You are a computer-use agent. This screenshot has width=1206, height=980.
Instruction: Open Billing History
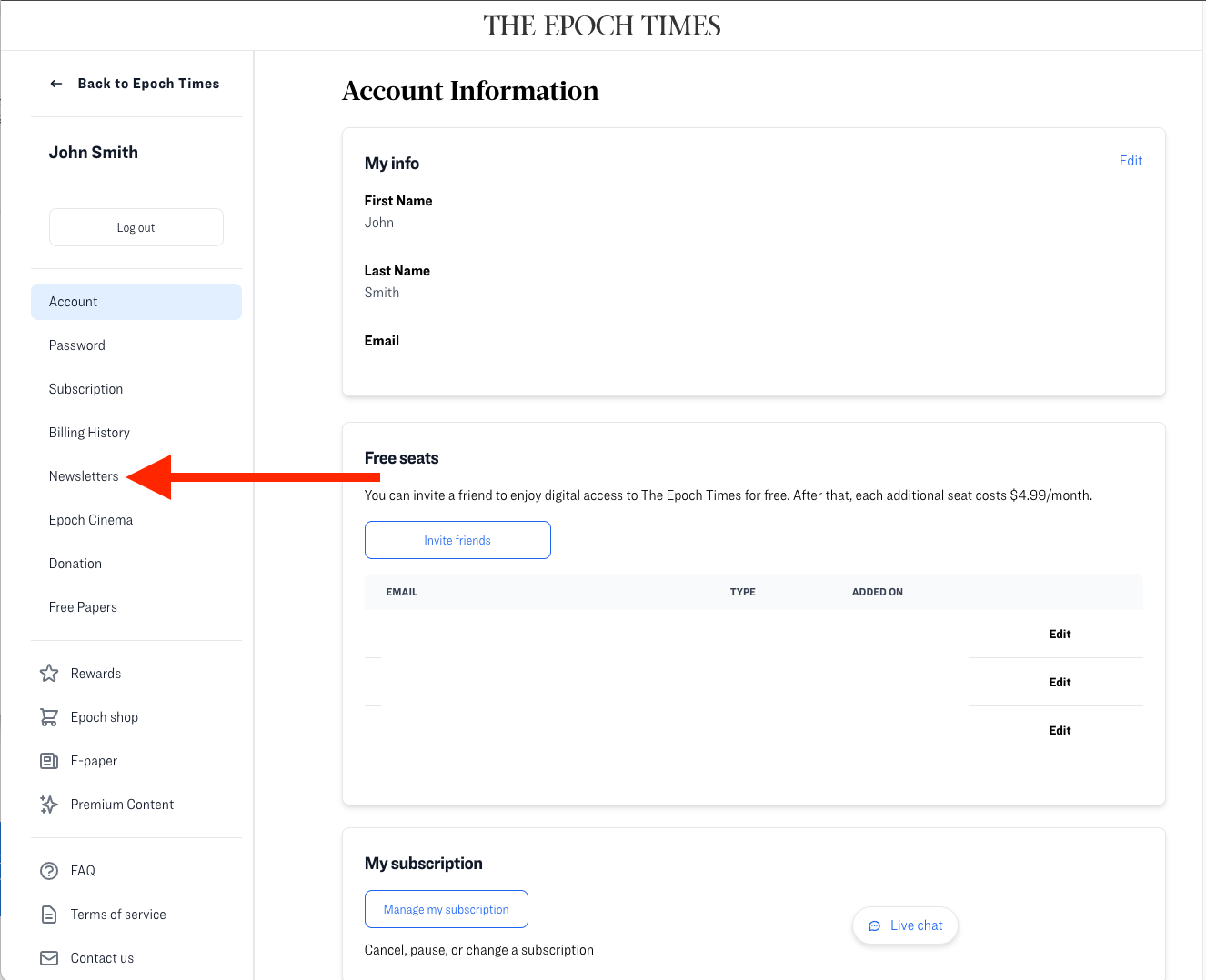(89, 433)
